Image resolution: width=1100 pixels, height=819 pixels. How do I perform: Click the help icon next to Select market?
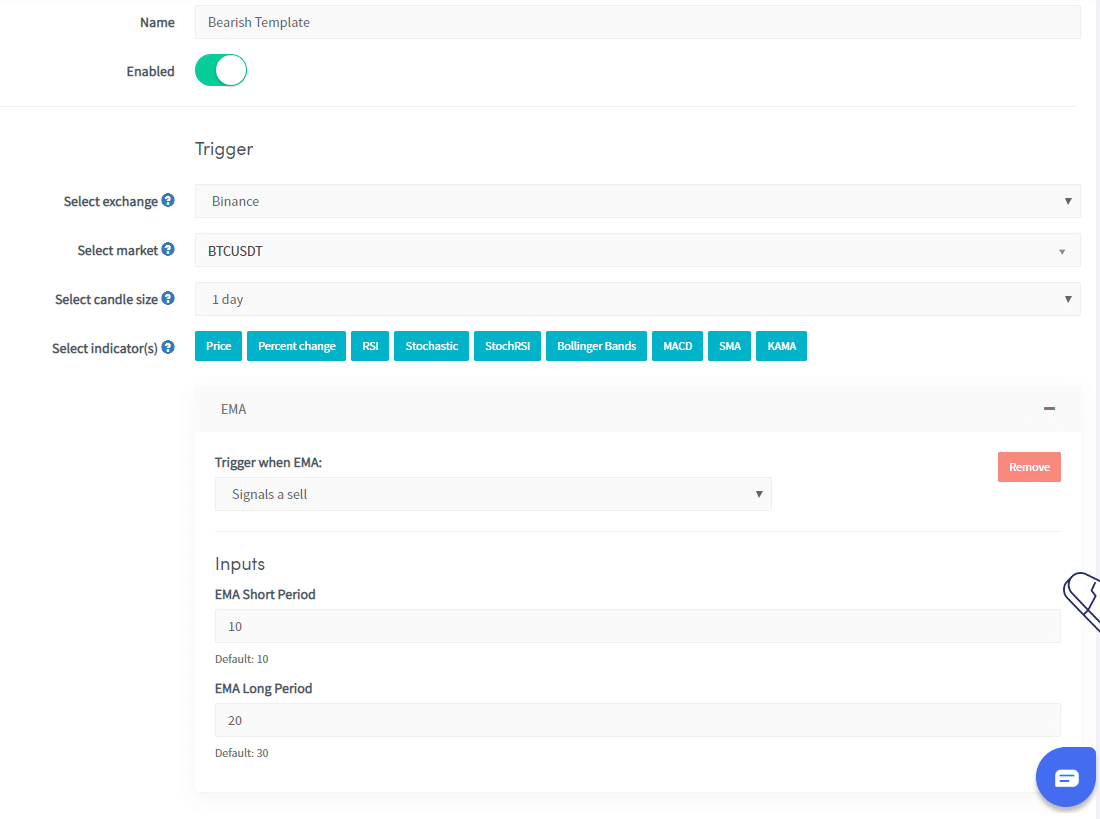coord(168,250)
